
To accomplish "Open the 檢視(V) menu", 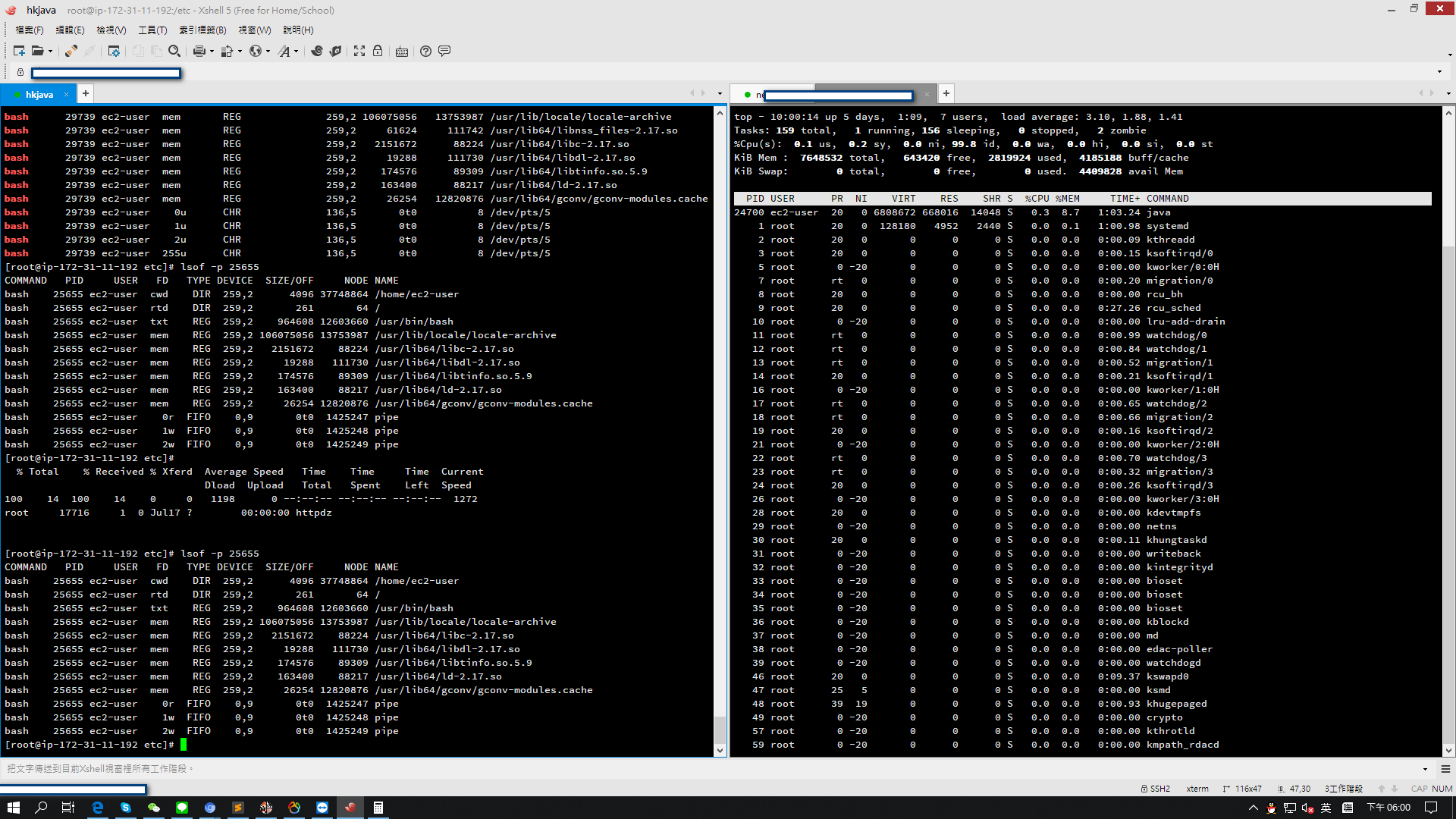I will [x=111, y=30].
